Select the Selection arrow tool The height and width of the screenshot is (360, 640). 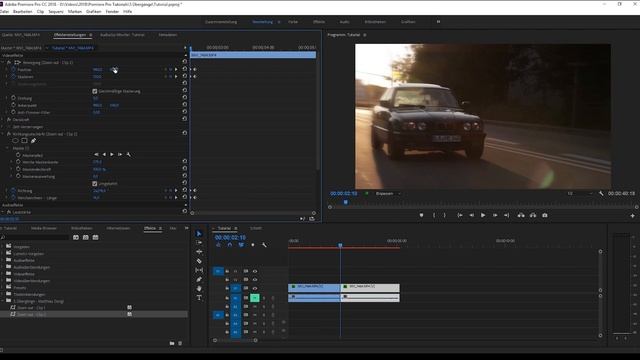[x=199, y=233]
